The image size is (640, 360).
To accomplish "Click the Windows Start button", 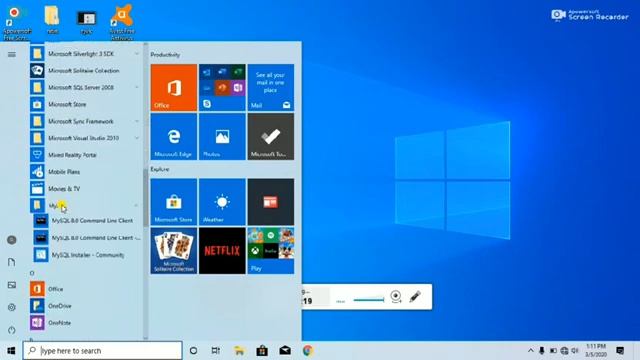I will click(x=11, y=351).
